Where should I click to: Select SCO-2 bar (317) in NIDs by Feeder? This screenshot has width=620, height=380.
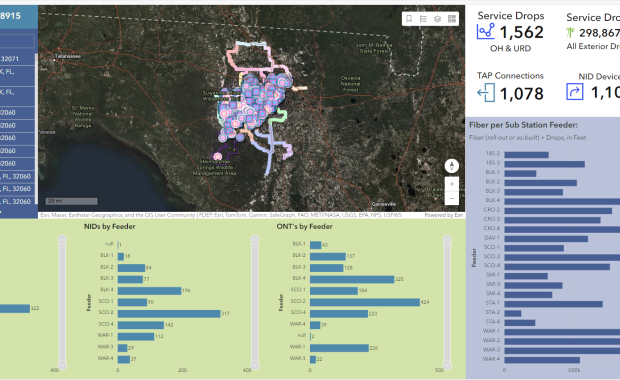pyautogui.click(x=169, y=314)
